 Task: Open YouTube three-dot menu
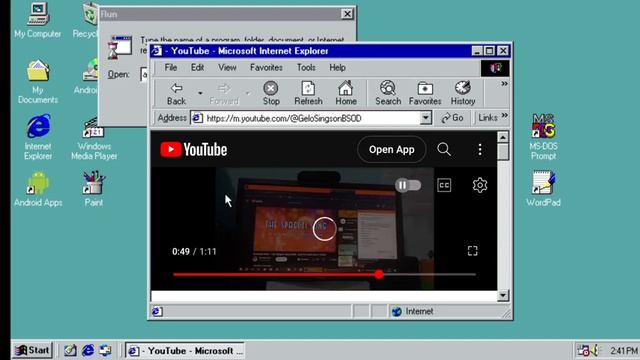tap(480, 149)
